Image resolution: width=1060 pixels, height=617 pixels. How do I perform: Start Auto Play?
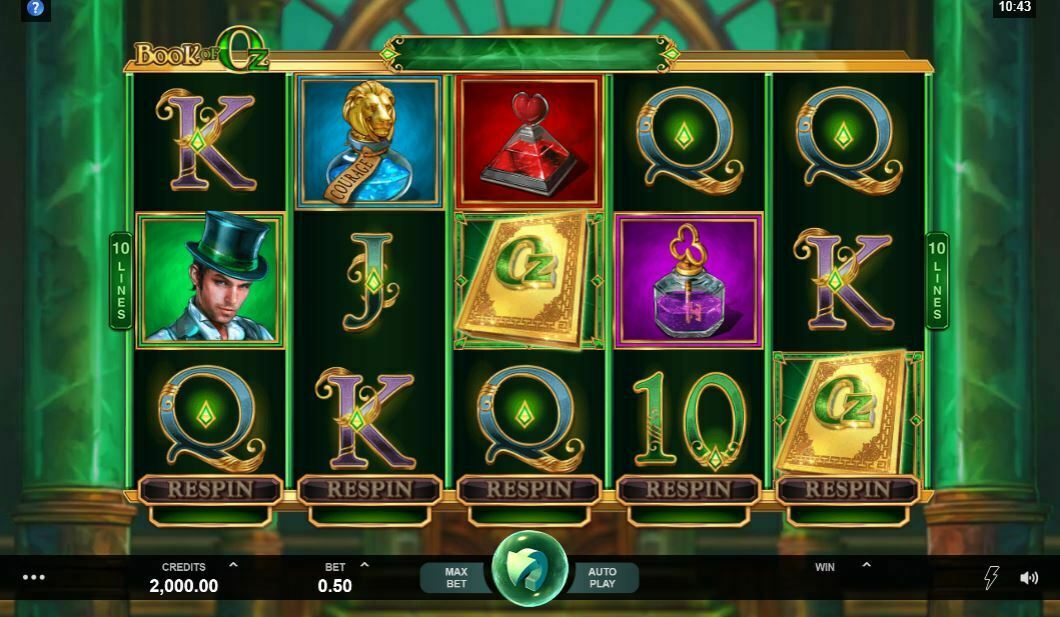(602, 577)
